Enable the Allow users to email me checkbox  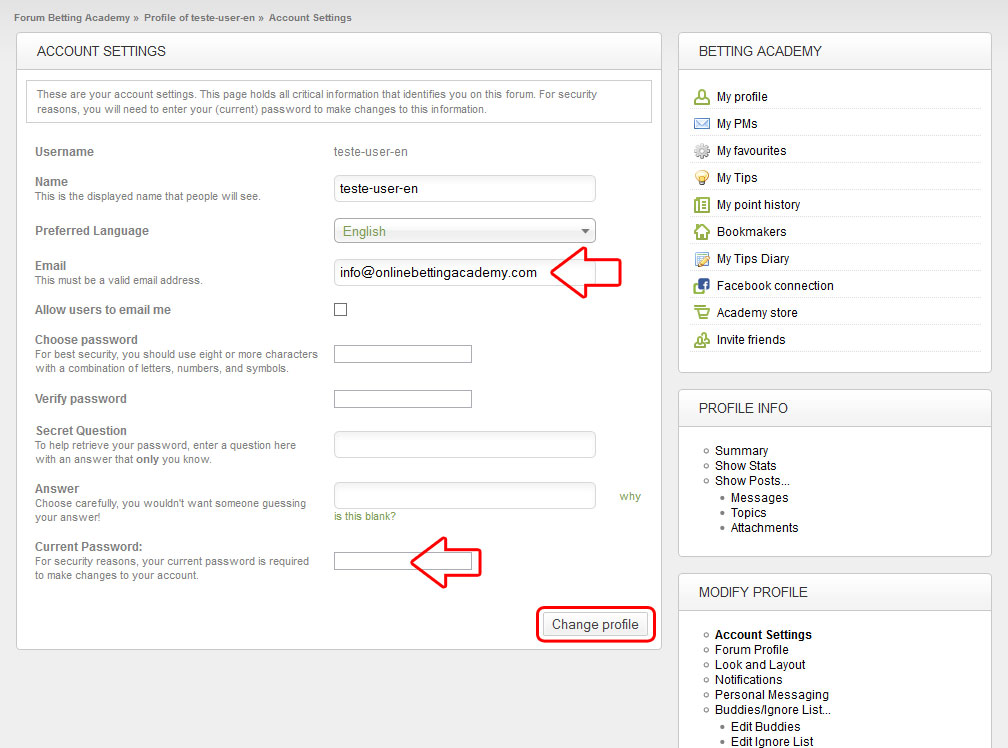tap(340, 310)
